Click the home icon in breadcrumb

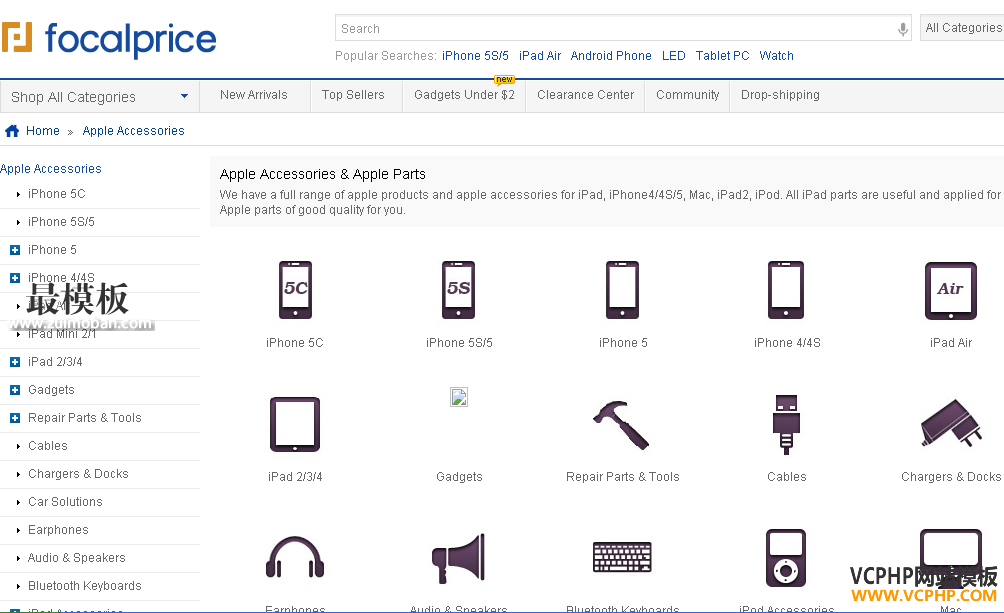tap(12, 131)
